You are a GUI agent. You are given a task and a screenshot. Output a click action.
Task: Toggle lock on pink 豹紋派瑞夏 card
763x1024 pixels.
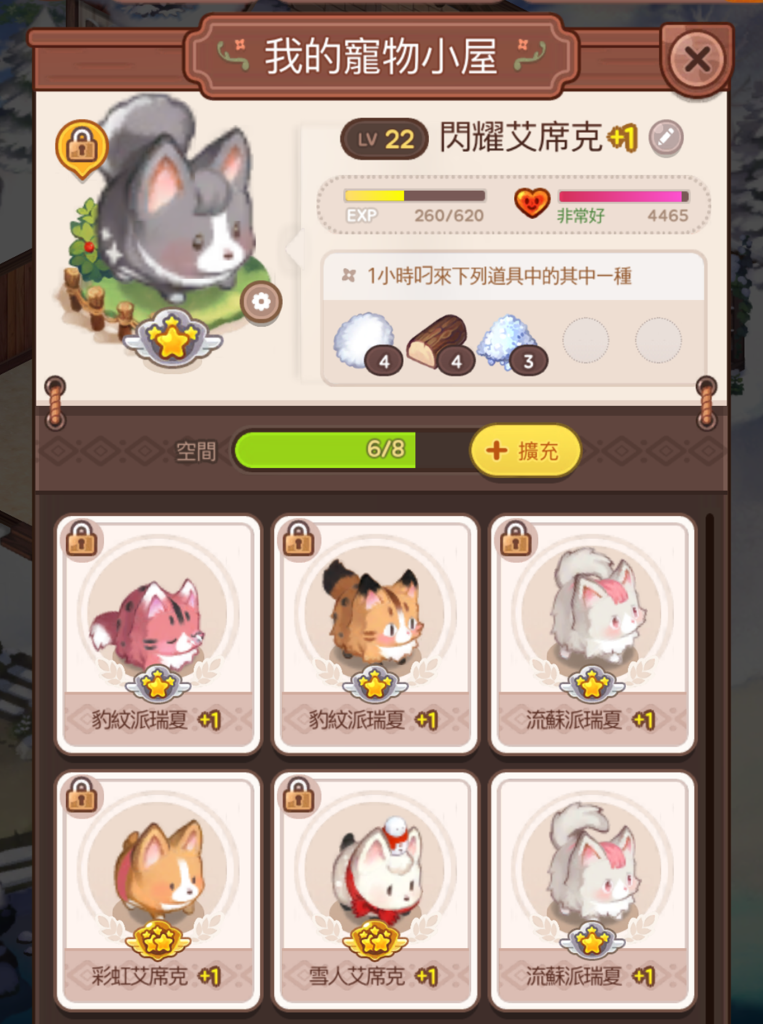click(82, 540)
